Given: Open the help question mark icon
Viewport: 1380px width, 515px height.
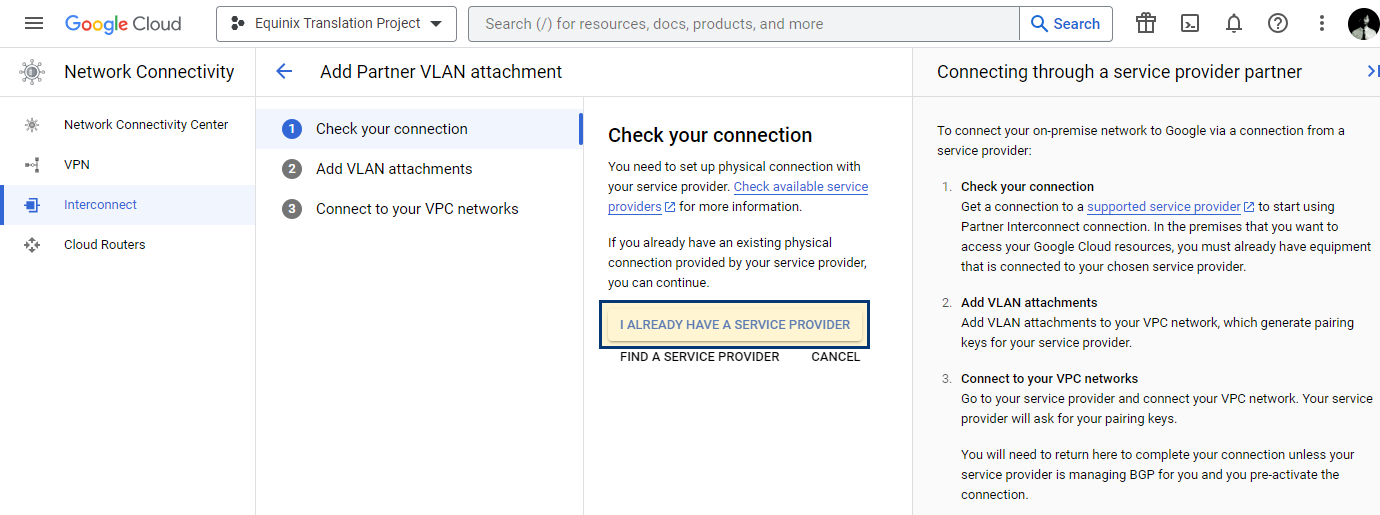Looking at the screenshot, I should coord(1278,24).
